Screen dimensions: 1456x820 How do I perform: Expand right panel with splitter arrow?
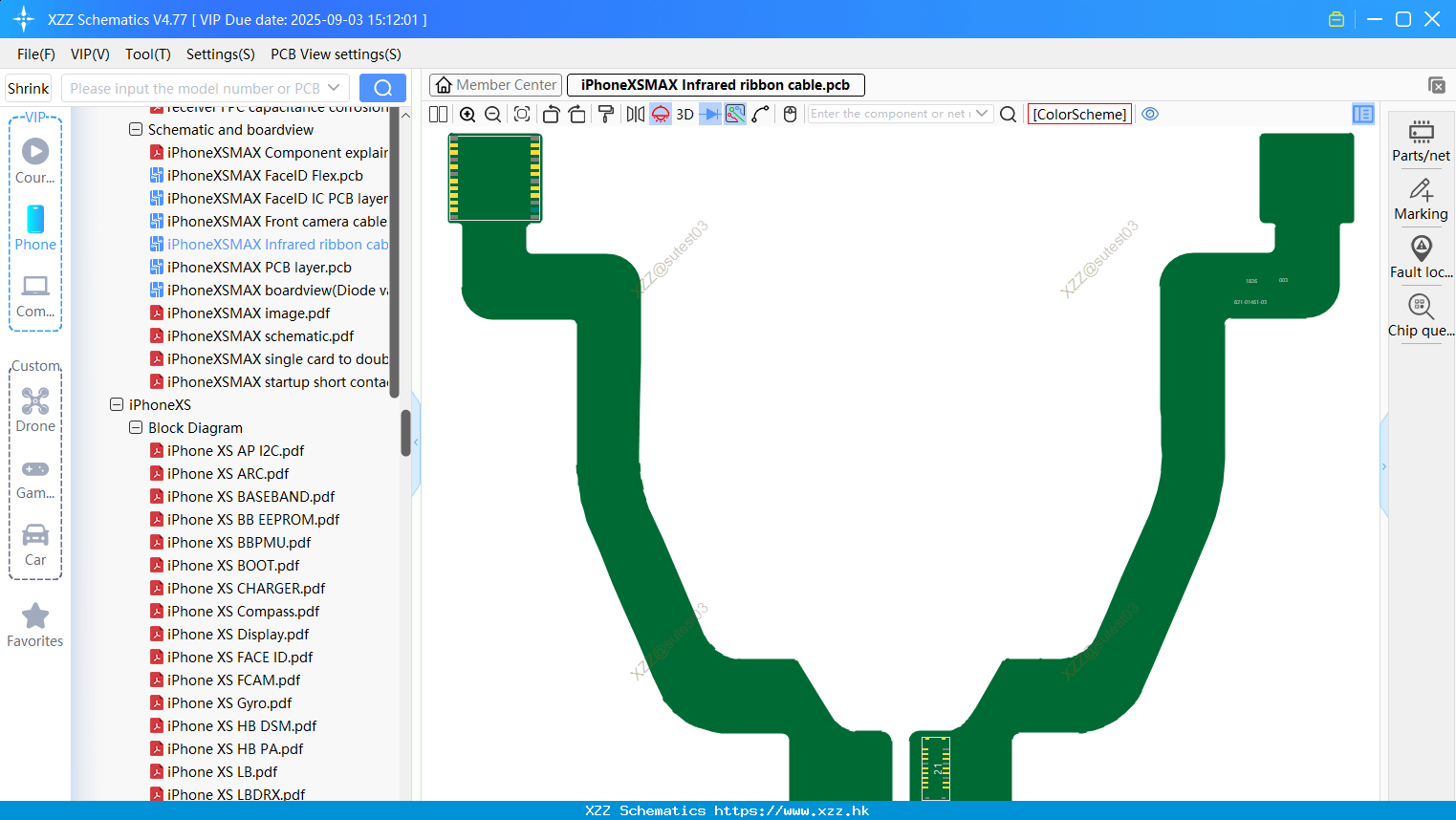[1383, 466]
